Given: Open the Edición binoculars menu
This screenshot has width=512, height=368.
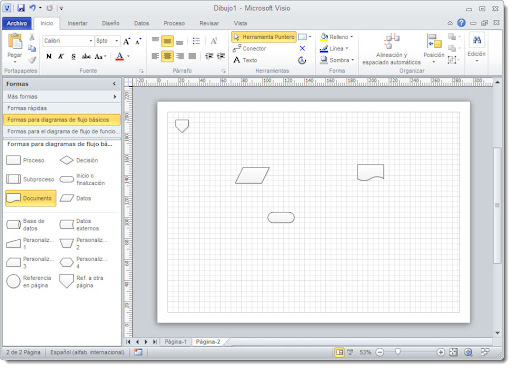Looking at the screenshot, I should 477,47.
